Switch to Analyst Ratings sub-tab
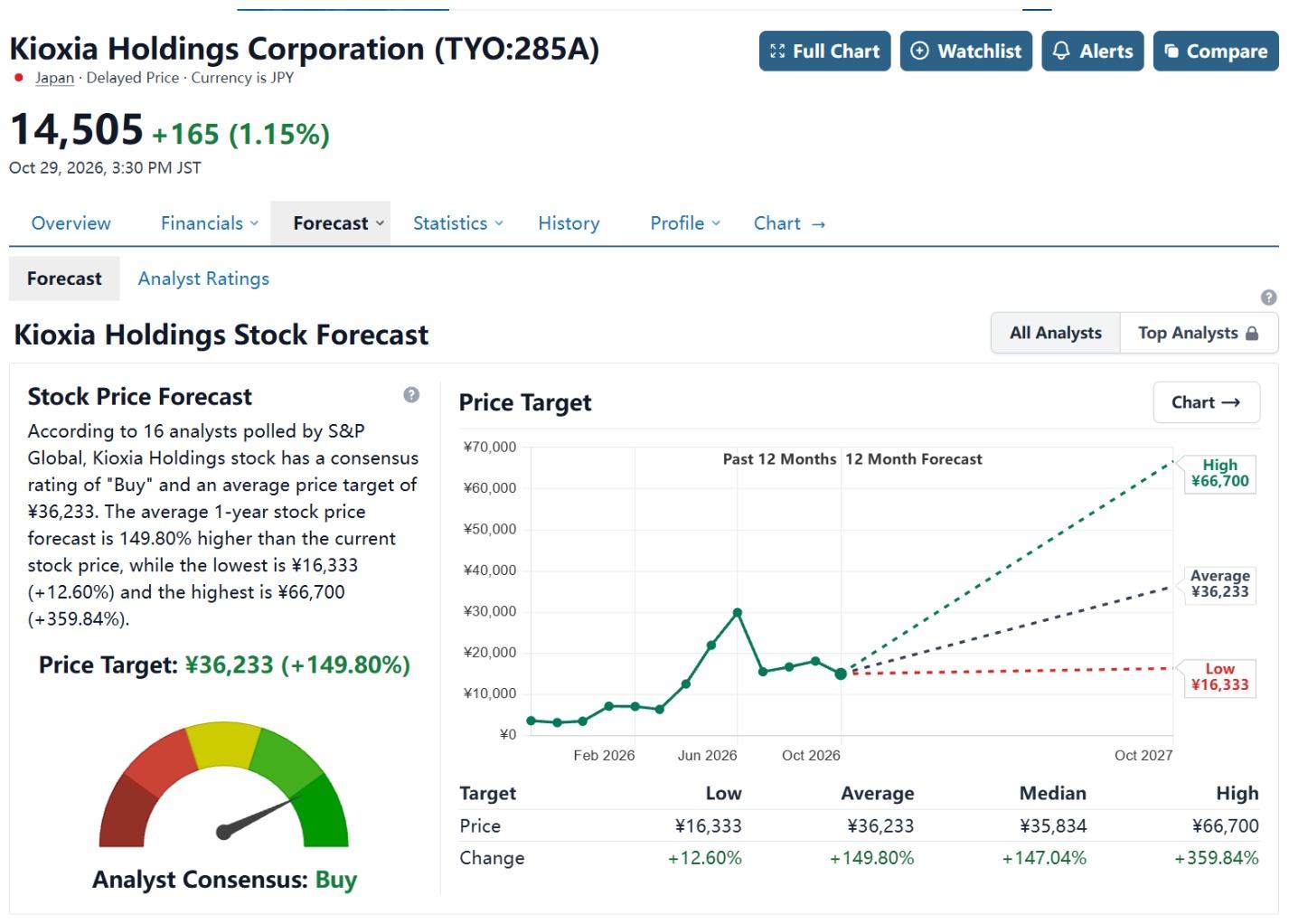Viewport: 1289px width, 924px height. [203, 278]
